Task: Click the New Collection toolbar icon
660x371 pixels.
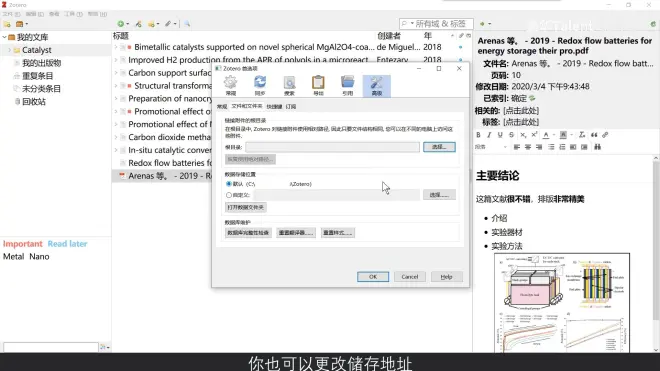Action: tap(7, 24)
